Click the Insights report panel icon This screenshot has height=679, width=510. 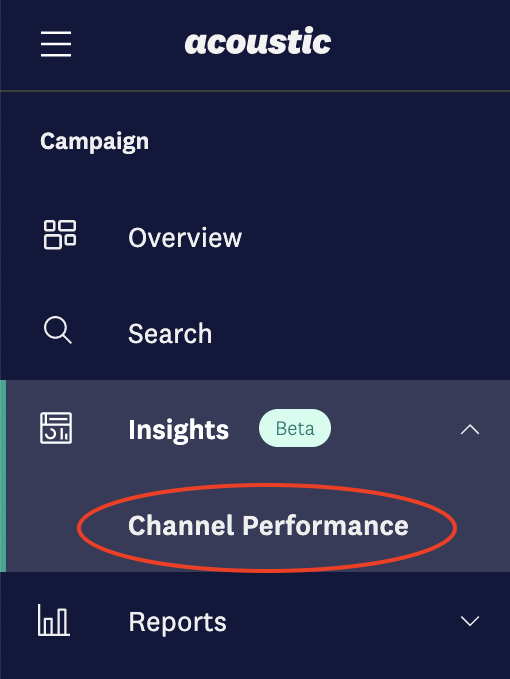(x=56, y=428)
